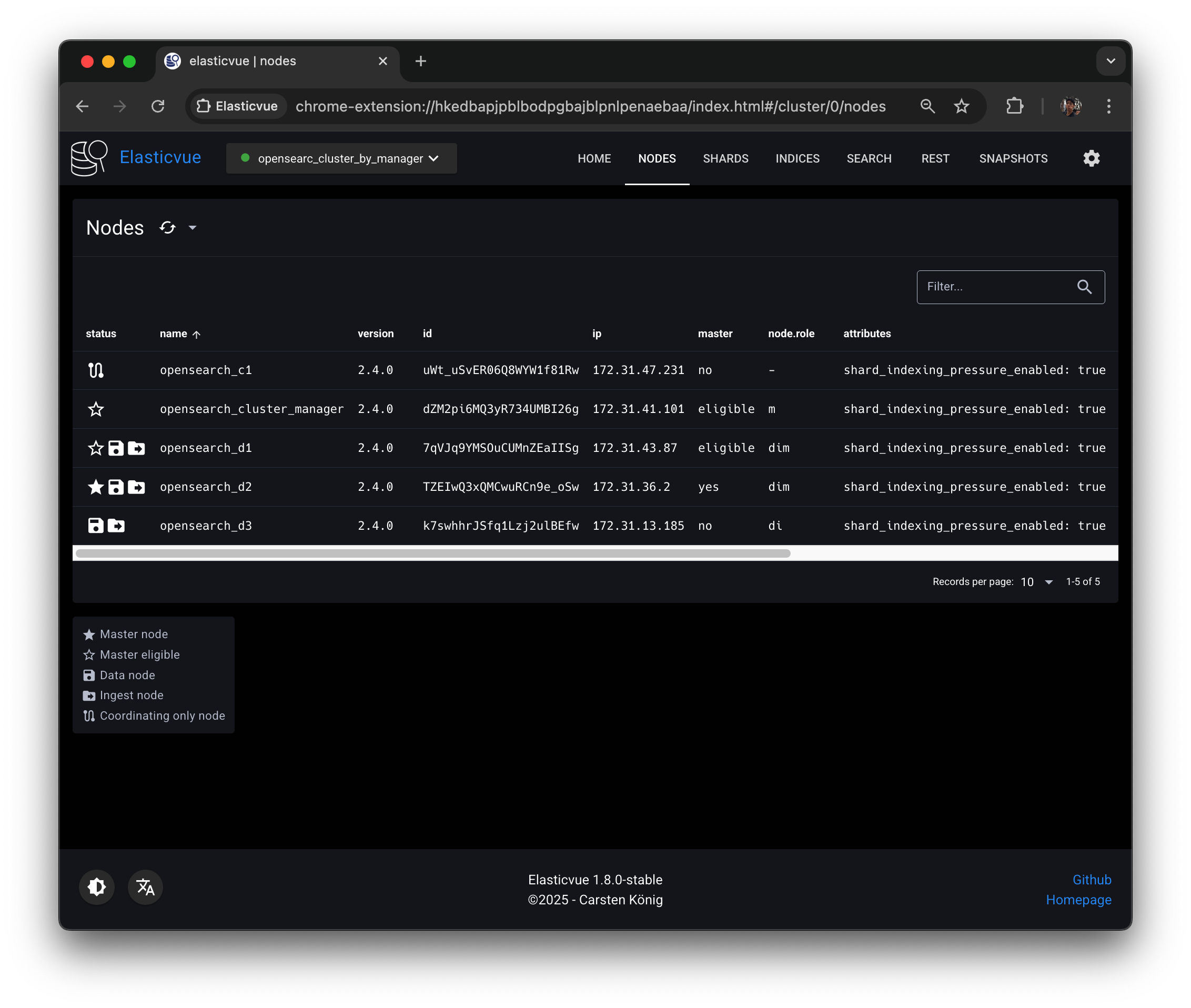Open the Github link
The height and width of the screenshot is (1008, 1191).
[1092, 880]
